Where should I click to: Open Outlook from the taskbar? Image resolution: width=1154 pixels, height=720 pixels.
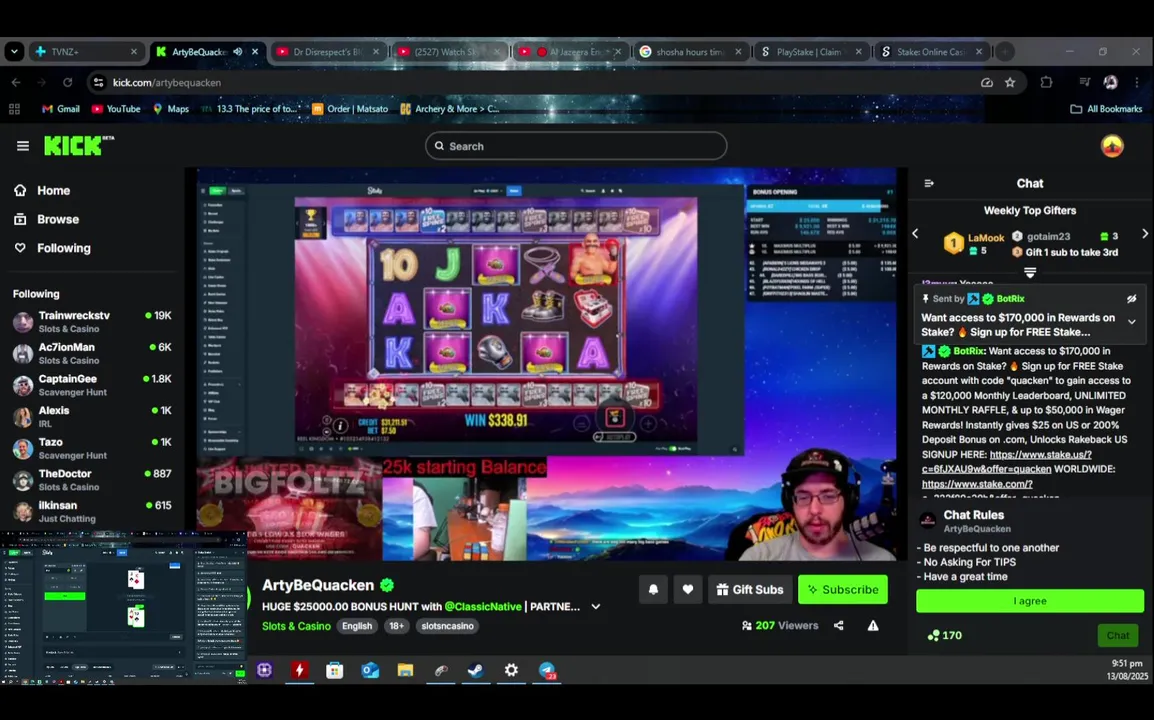tap(369, 670)
